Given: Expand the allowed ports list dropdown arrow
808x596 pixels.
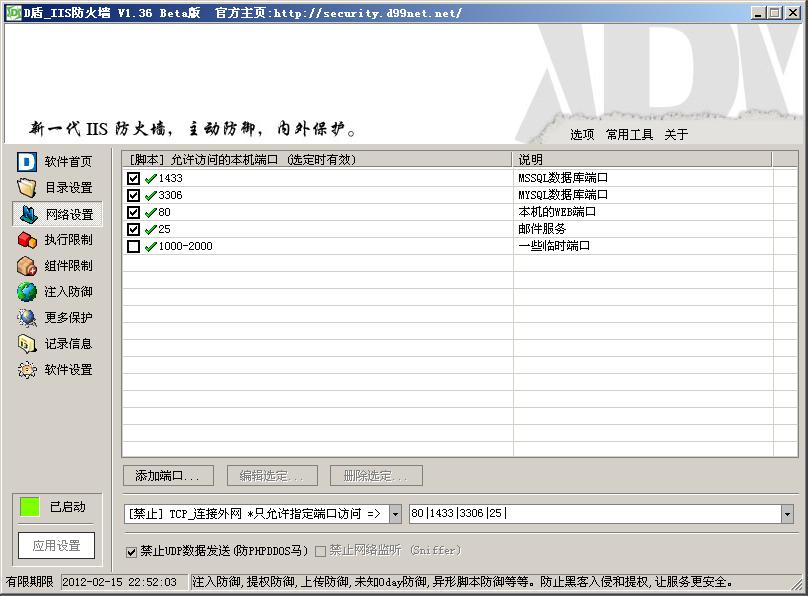Looking at the screenshot, I should point(787,514).
